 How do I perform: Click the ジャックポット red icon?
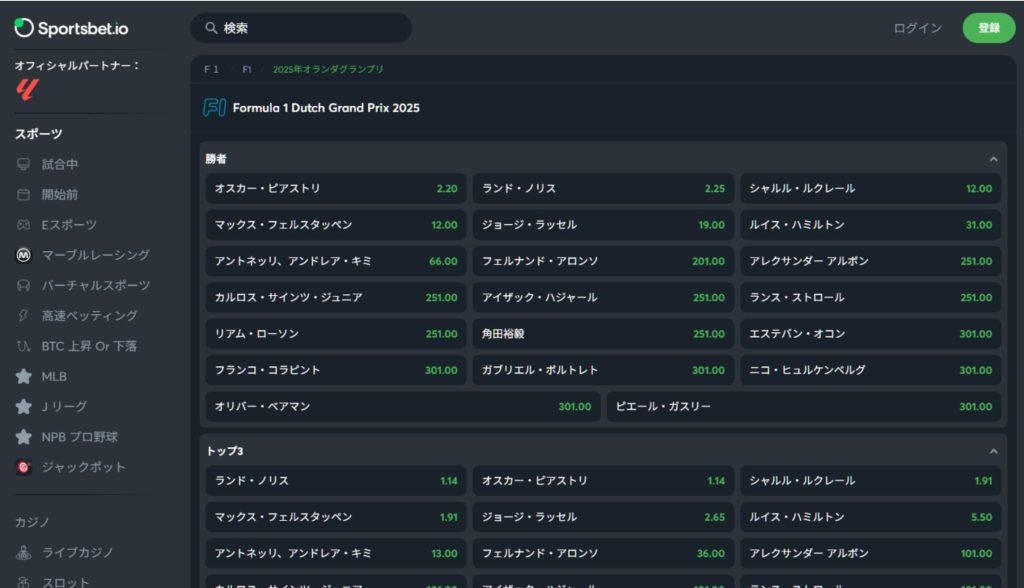pyautogui.click(x=24, y=467)
